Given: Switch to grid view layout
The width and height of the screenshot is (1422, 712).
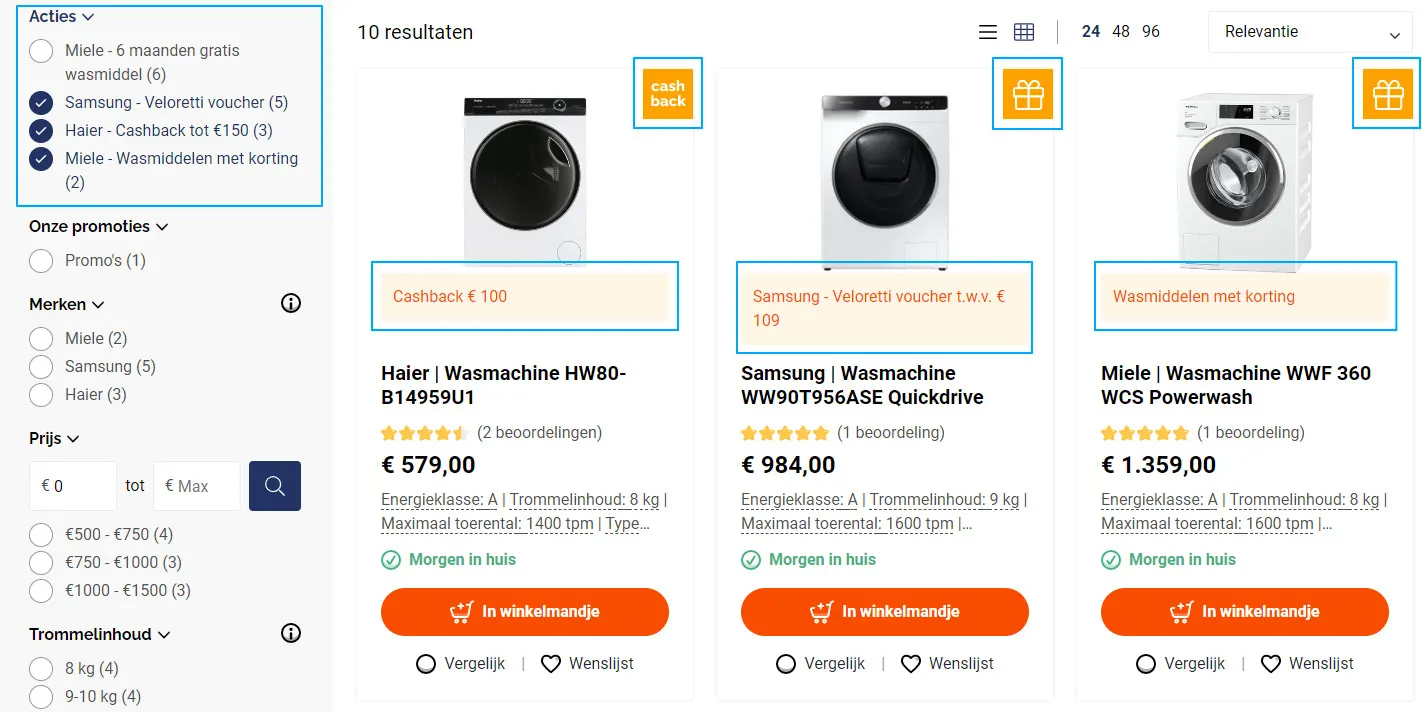Looking at the screenshot, I should [1024, 31].
